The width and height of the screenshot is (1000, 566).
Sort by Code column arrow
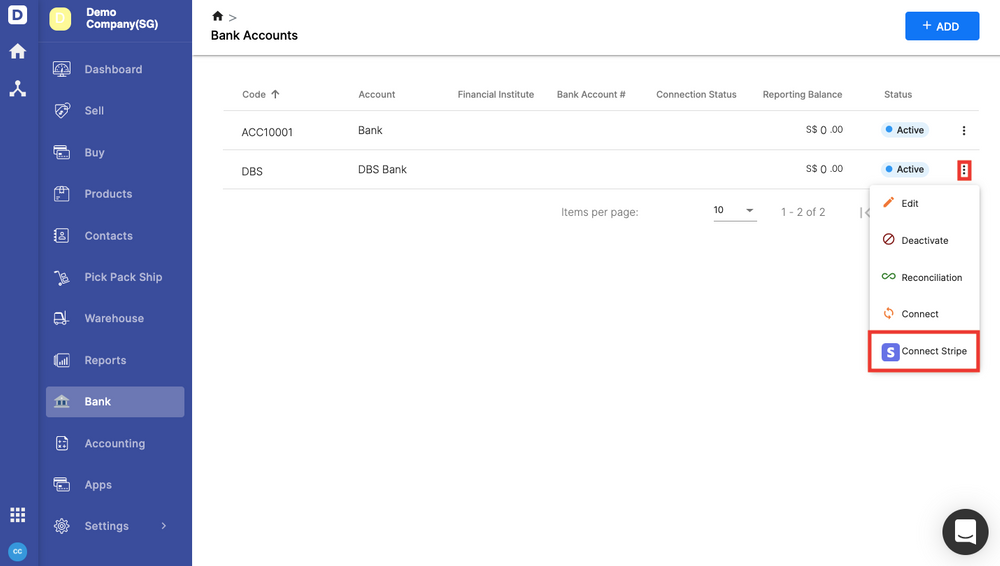[275, 94]
